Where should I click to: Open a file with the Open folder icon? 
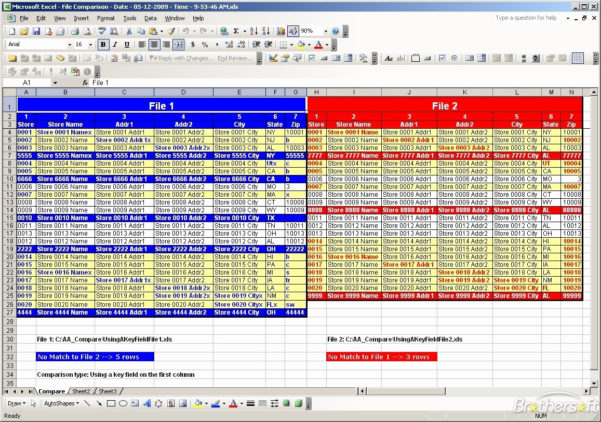click(23, 31)
